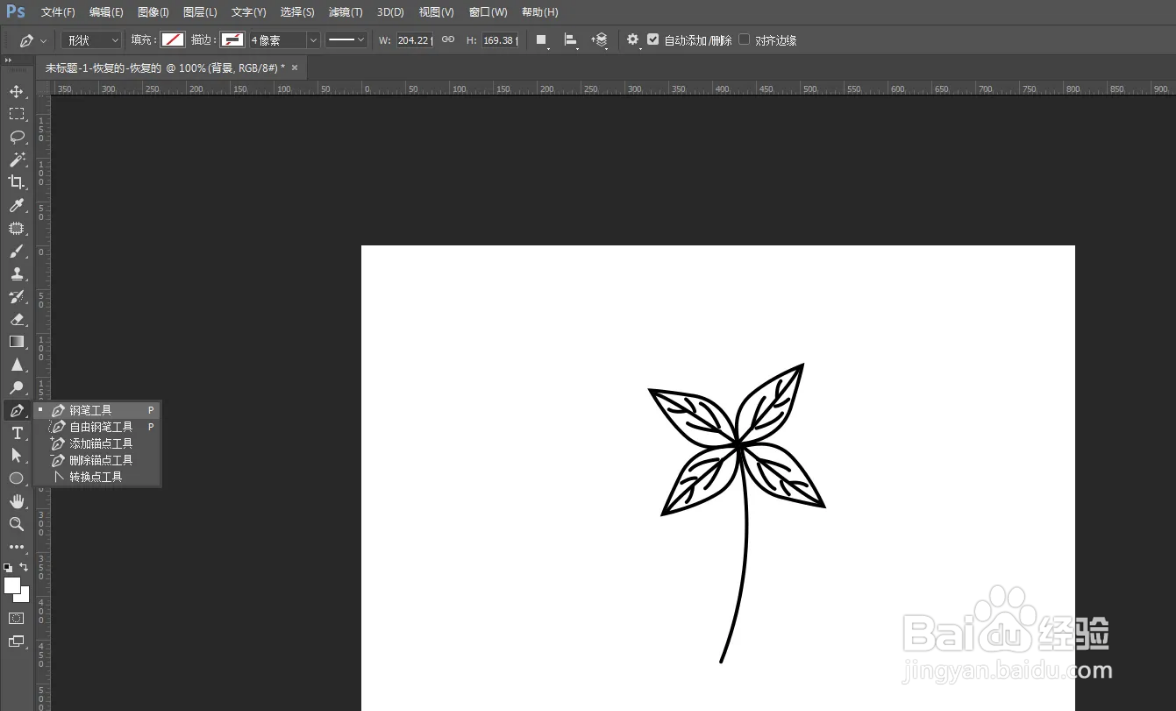This screenshot has height=711, width=1176.
Task: Open the fill (填充) color swatch
Action: point(172,40)
